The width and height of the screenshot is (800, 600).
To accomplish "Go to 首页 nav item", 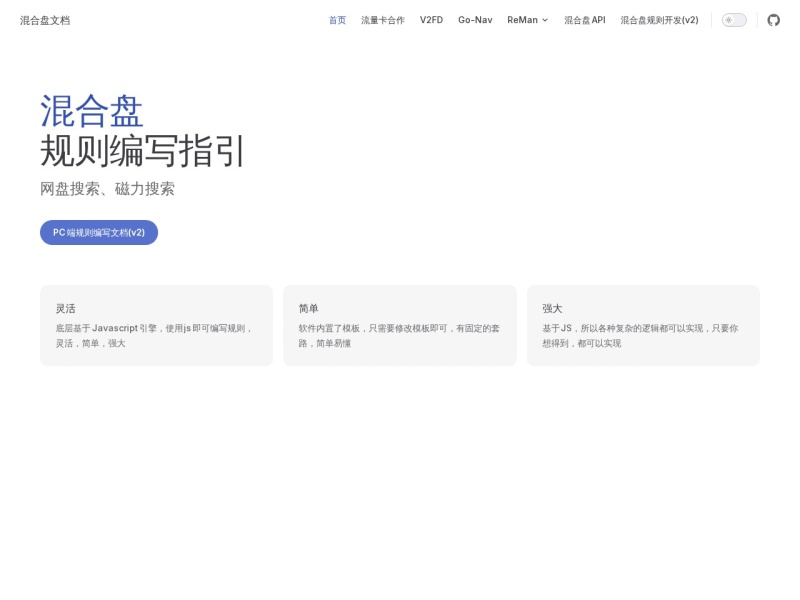I will (337, 20).
